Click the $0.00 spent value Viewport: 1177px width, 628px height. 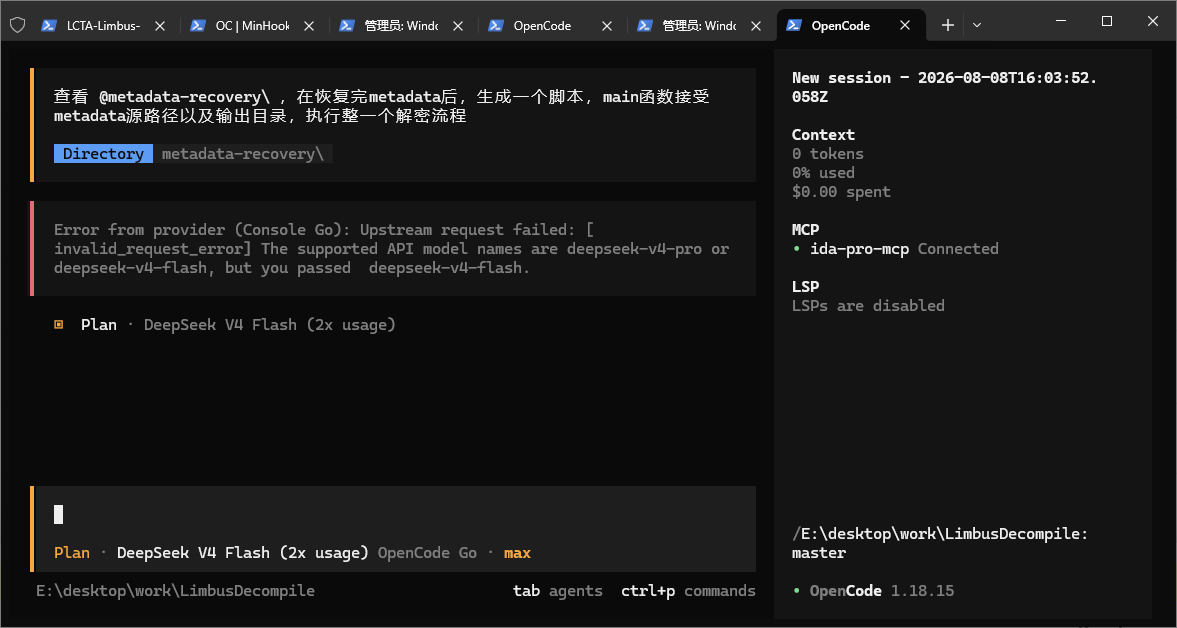click(x=841, y=191)
